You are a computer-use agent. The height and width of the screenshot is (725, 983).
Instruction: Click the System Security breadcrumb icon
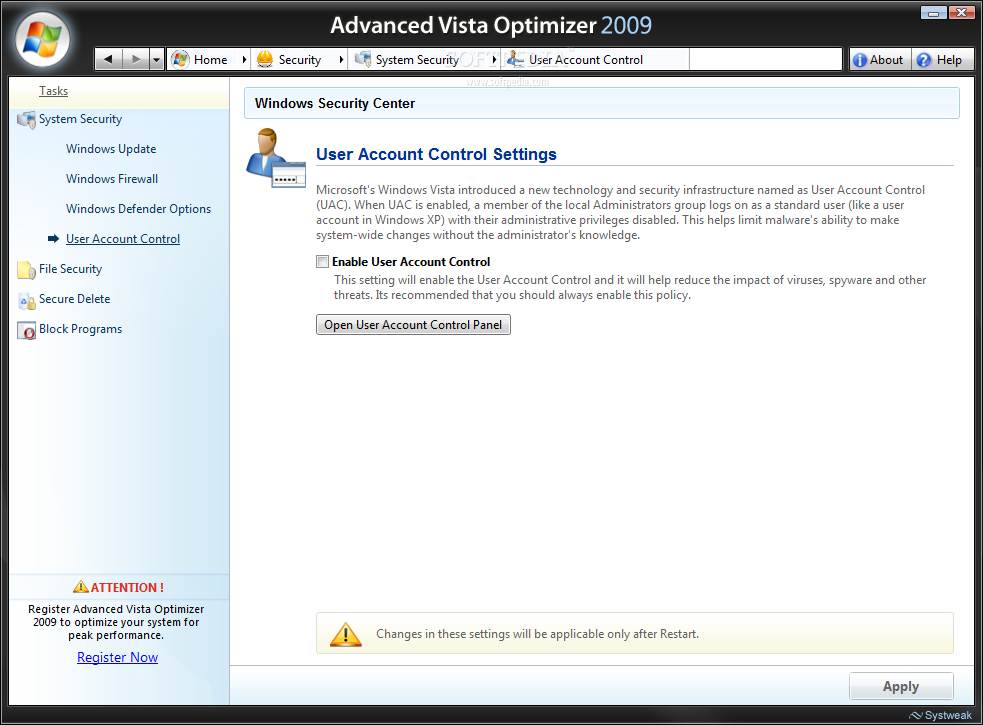point(363,59)
